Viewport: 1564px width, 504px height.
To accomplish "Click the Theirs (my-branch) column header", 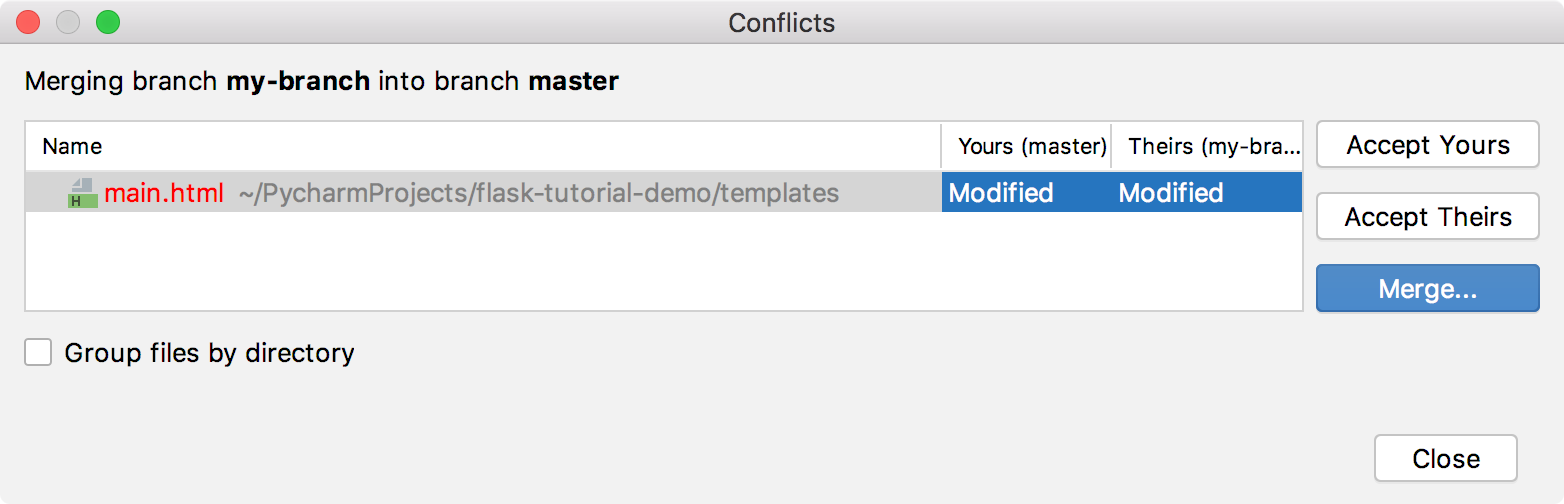I will pyautogui.click(x=1214, y=147).
